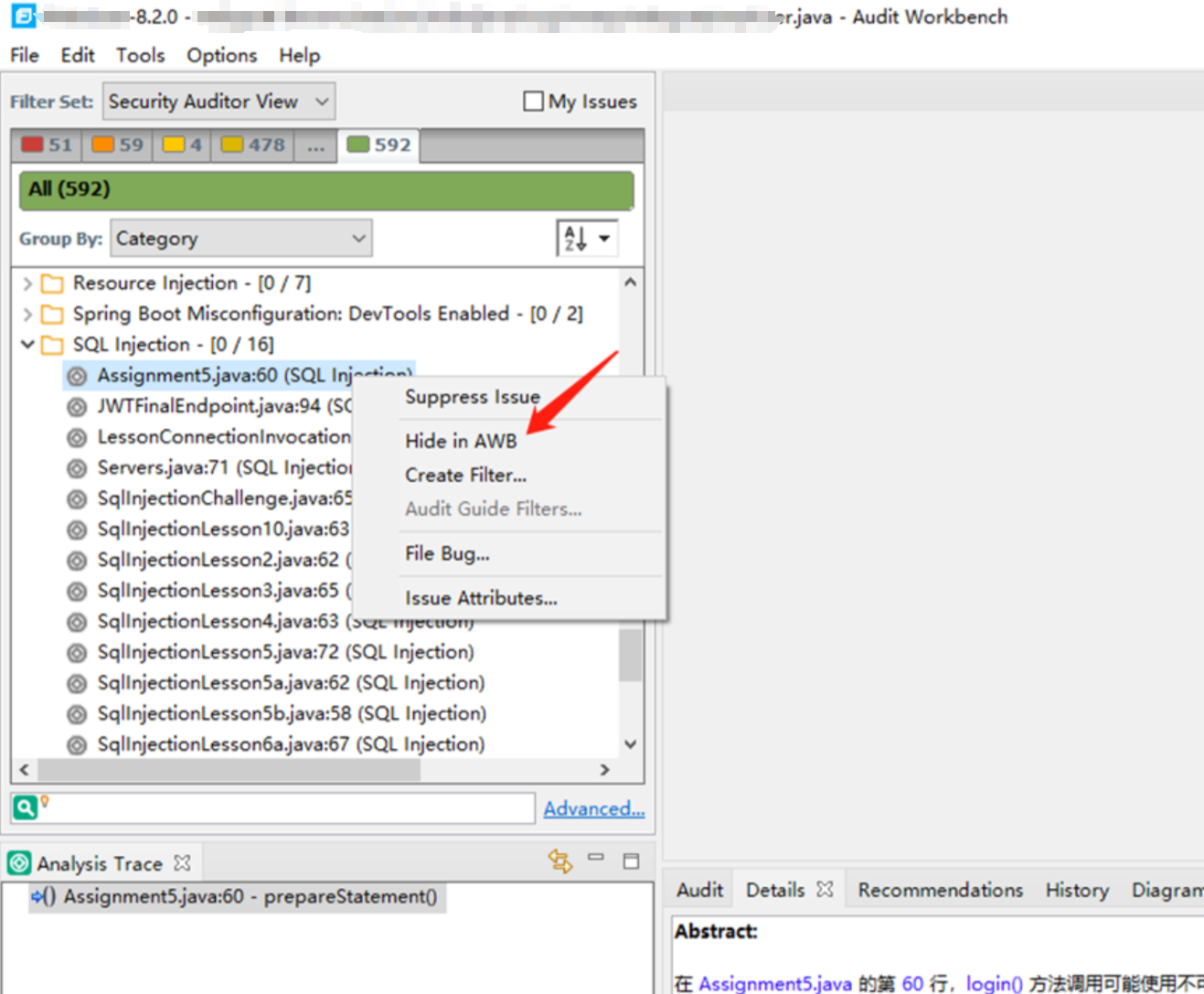Open the sort order dropdown arrow
Screen dimensions: 1204x994
tap(604, 239)
